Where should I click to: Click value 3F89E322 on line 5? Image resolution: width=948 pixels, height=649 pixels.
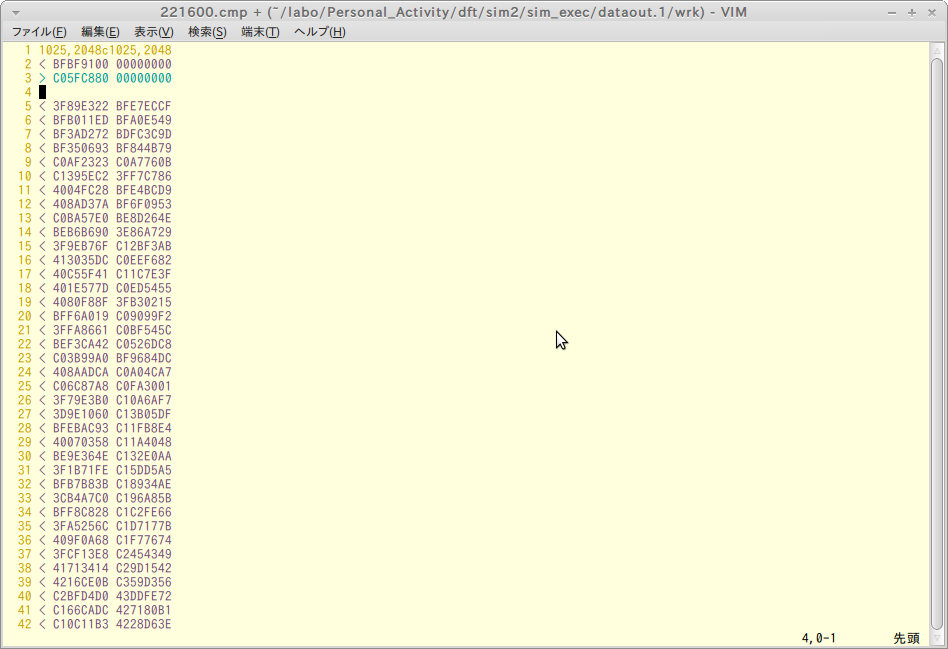click(81, 106)
